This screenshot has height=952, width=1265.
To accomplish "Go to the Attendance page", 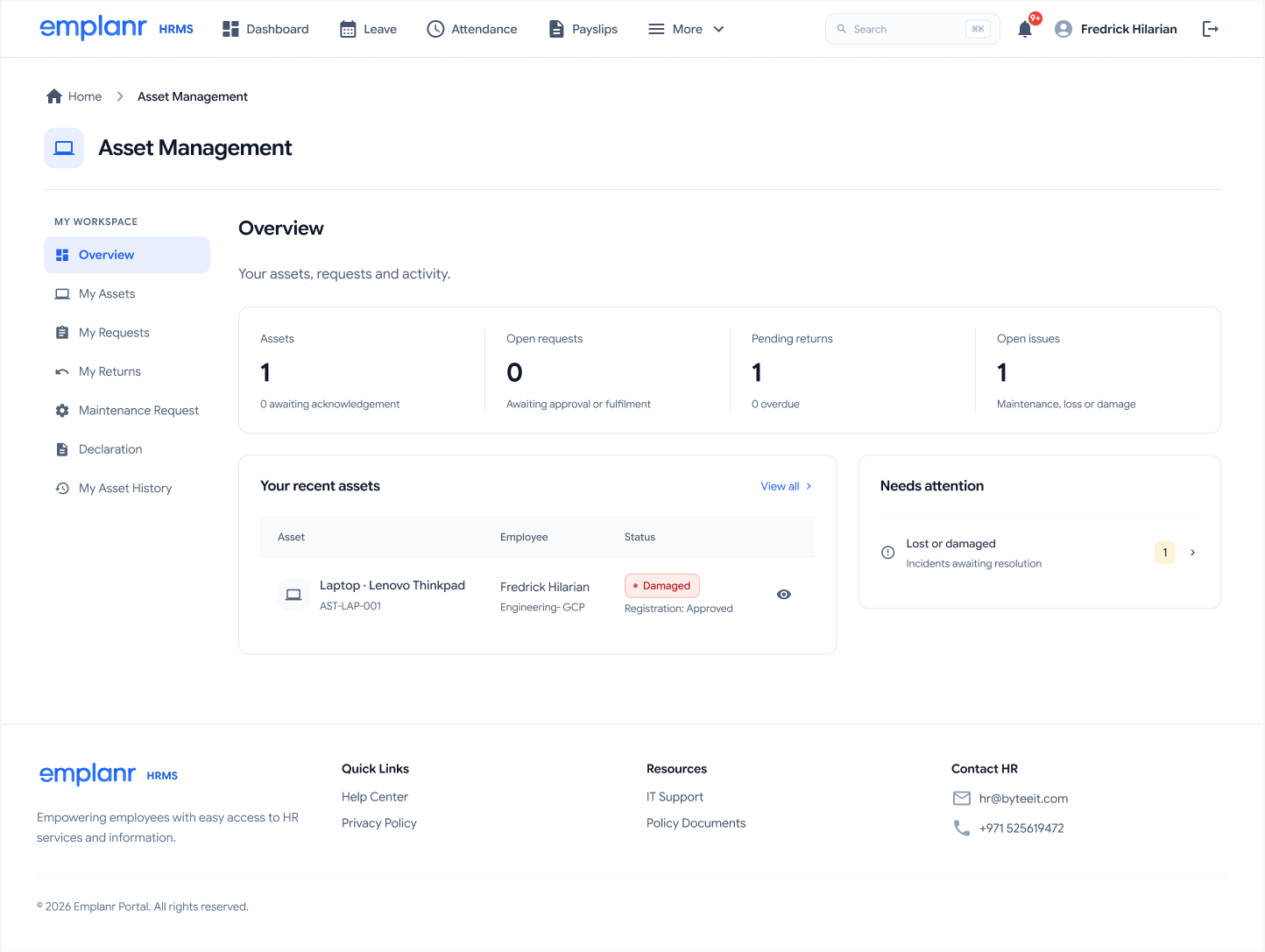I will (471, 29).
